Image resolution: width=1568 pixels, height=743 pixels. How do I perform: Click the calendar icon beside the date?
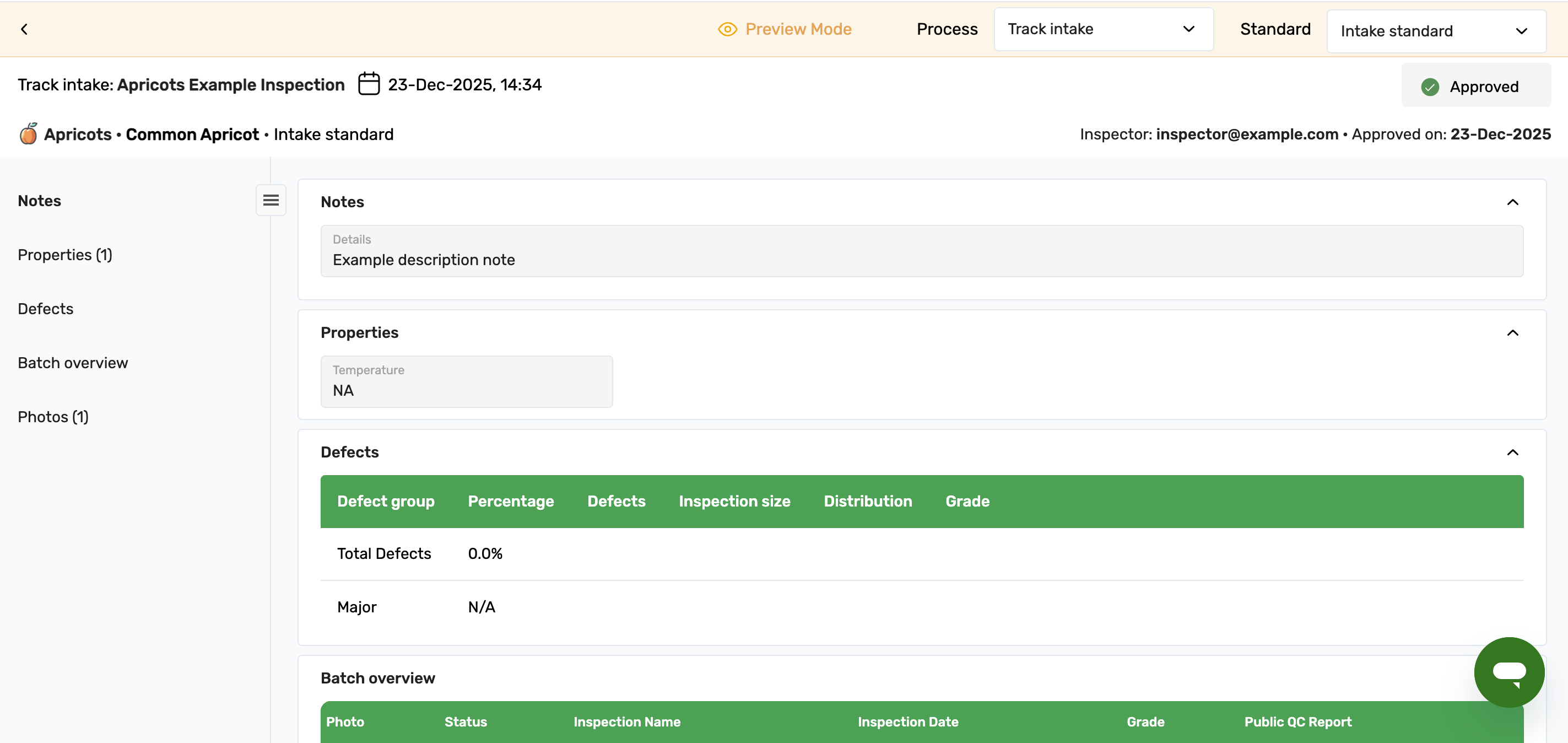tap(368, 84)
